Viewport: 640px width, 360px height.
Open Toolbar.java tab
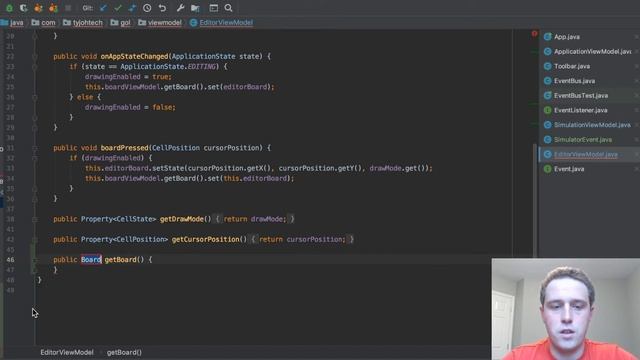point(571,66)
